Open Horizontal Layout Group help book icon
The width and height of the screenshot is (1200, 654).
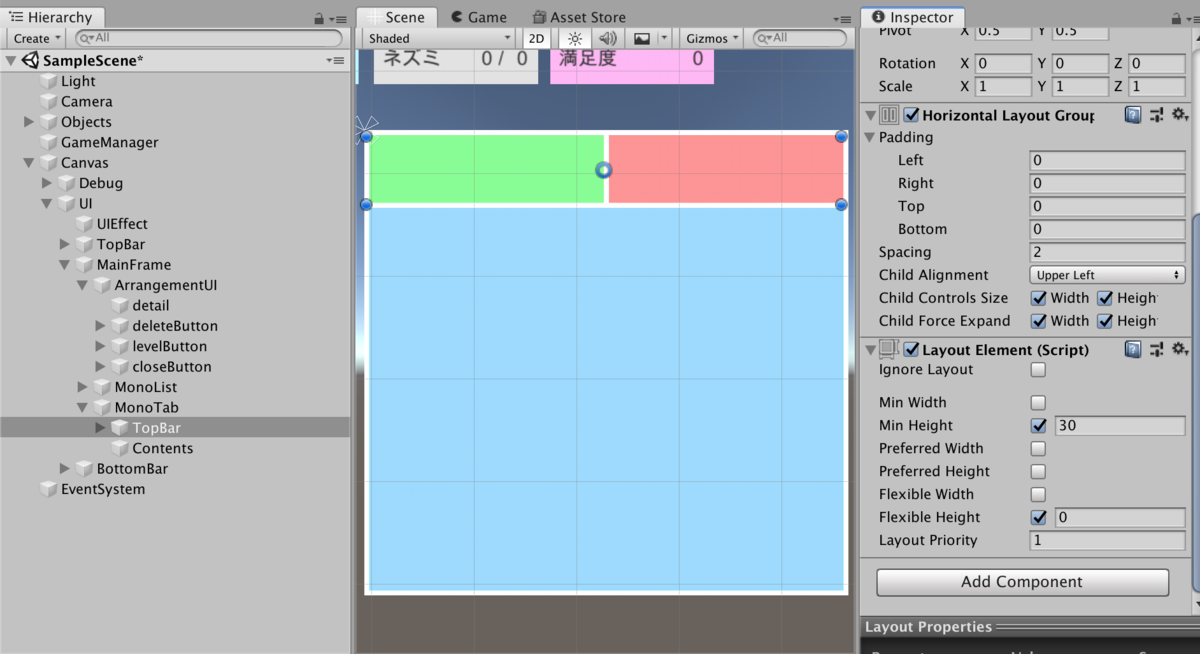[x=1133, y=115]
